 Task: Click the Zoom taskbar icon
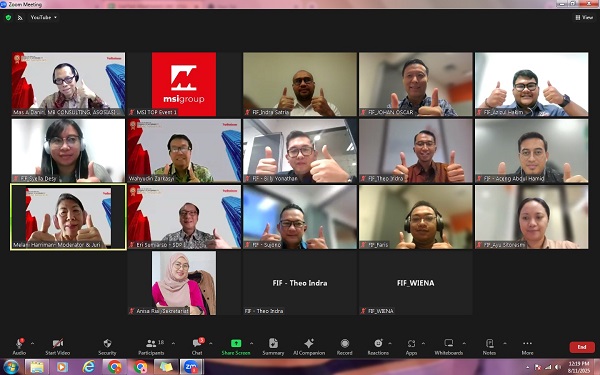point(191,367)
